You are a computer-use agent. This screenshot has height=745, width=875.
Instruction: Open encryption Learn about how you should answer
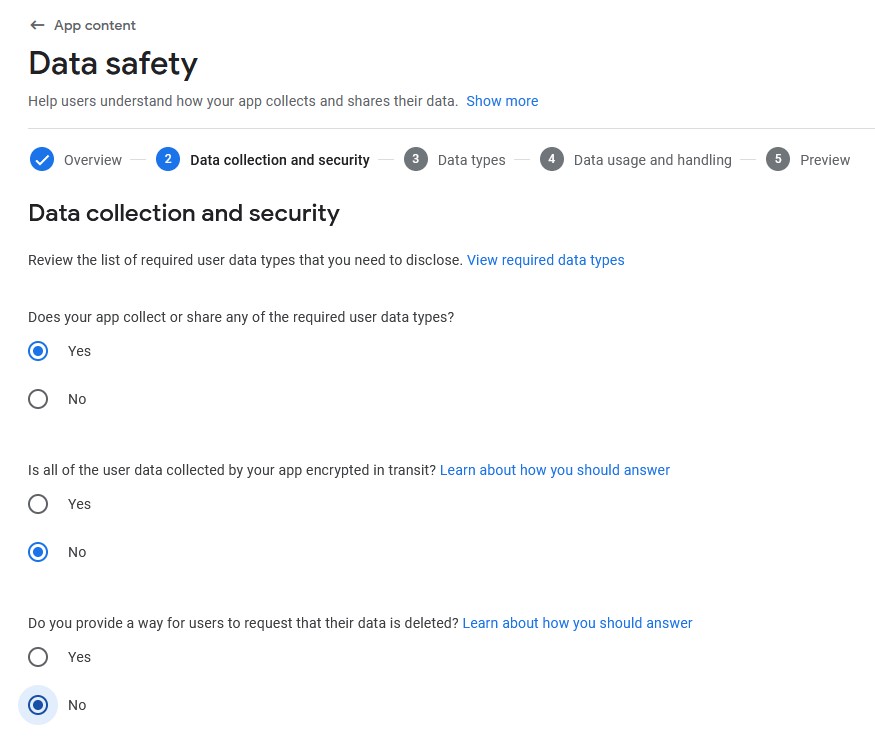point(555,470)
